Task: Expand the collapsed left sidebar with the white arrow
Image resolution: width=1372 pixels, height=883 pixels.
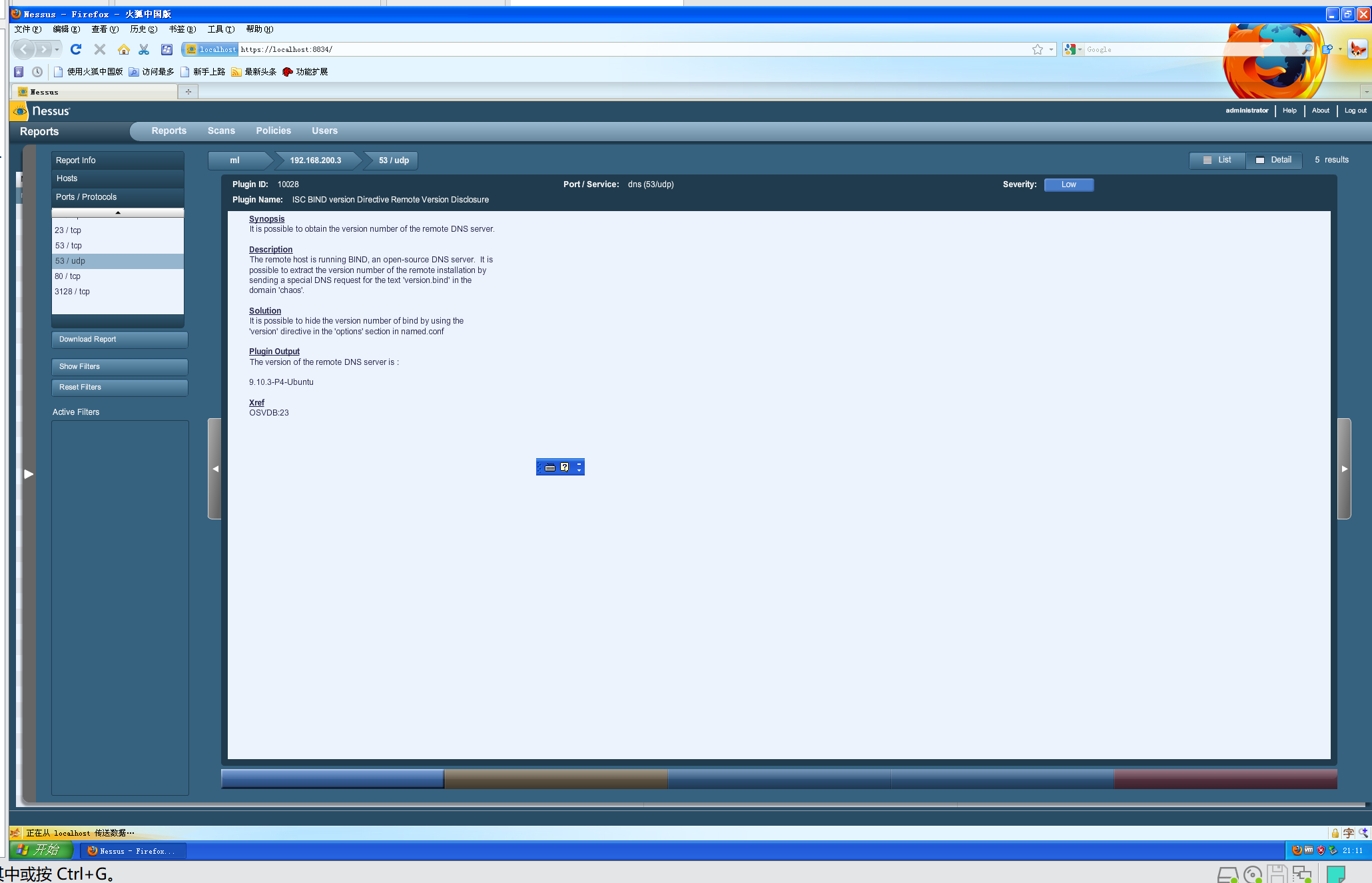Action: tap(29, 474)
